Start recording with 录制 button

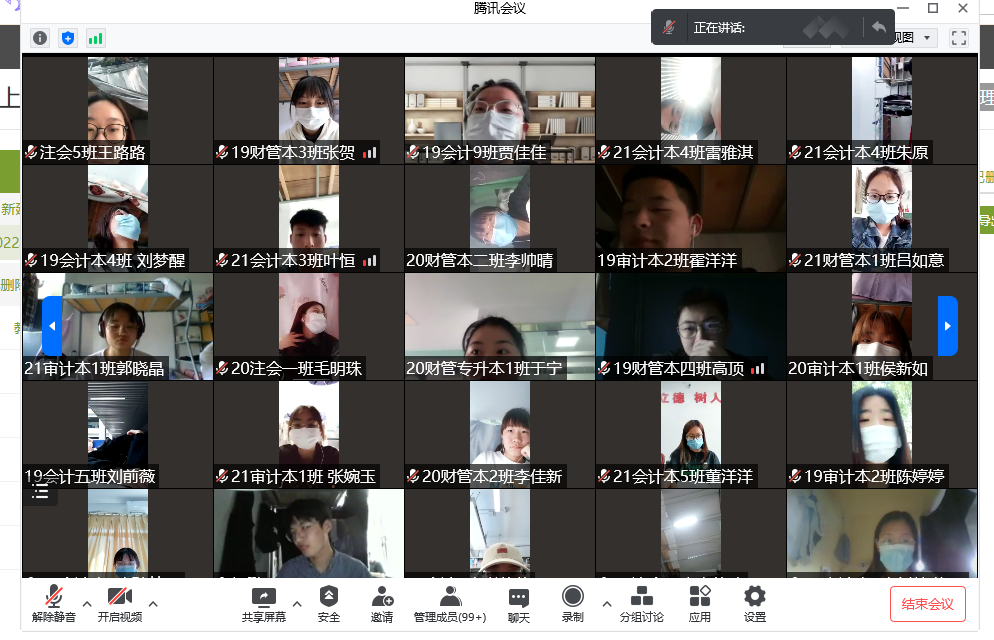click(572, 604)
